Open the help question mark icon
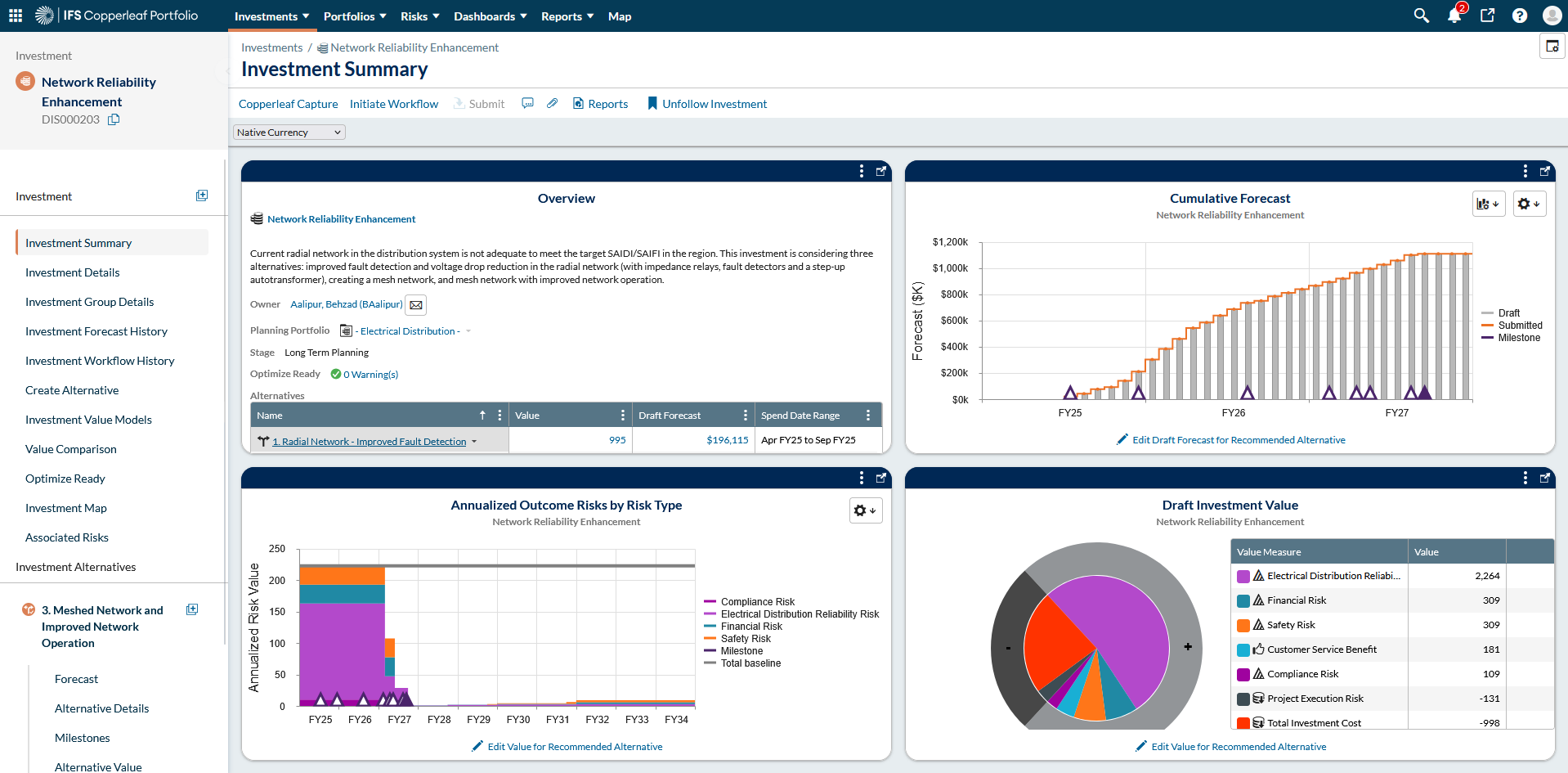The height and width of the screenshot is (773, 1568). tap(1519, 16)
